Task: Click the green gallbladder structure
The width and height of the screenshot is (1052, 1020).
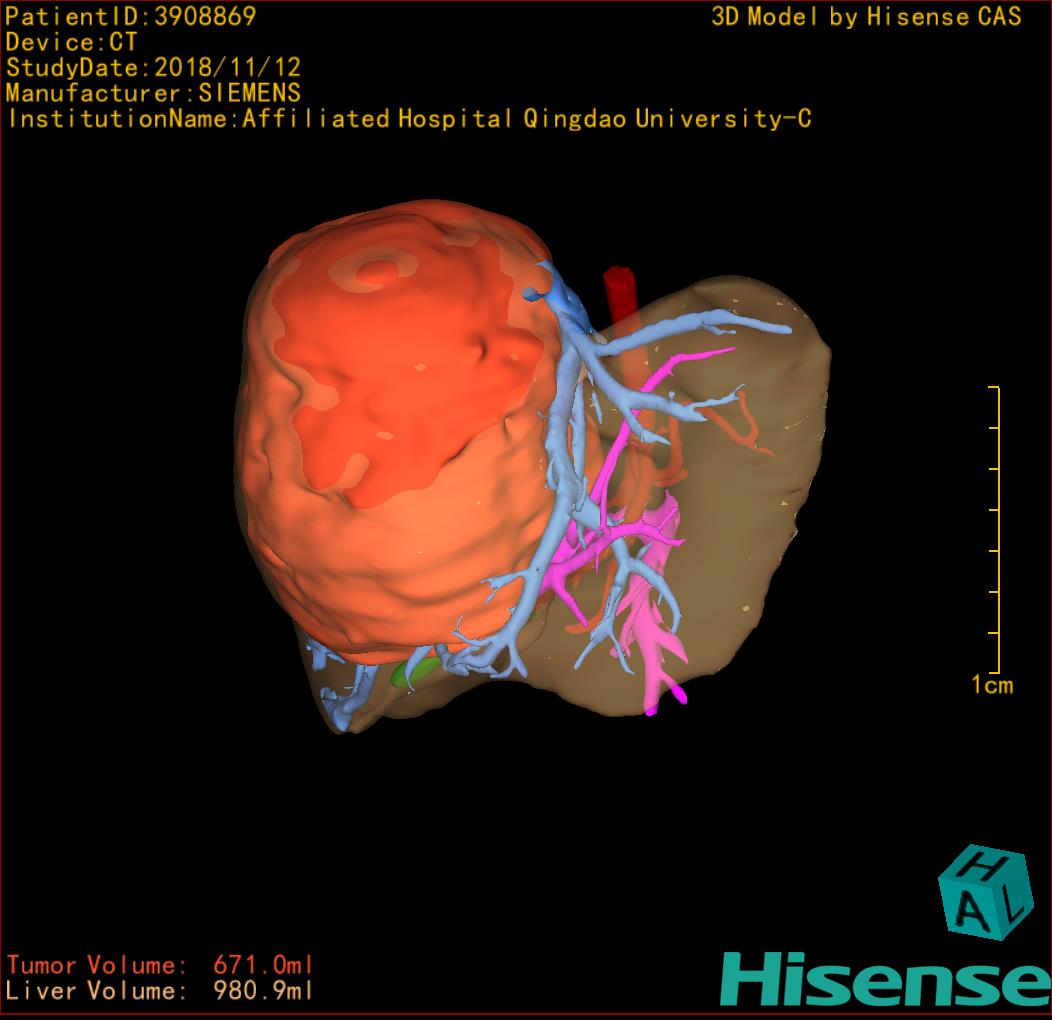Action: (415, 672)
